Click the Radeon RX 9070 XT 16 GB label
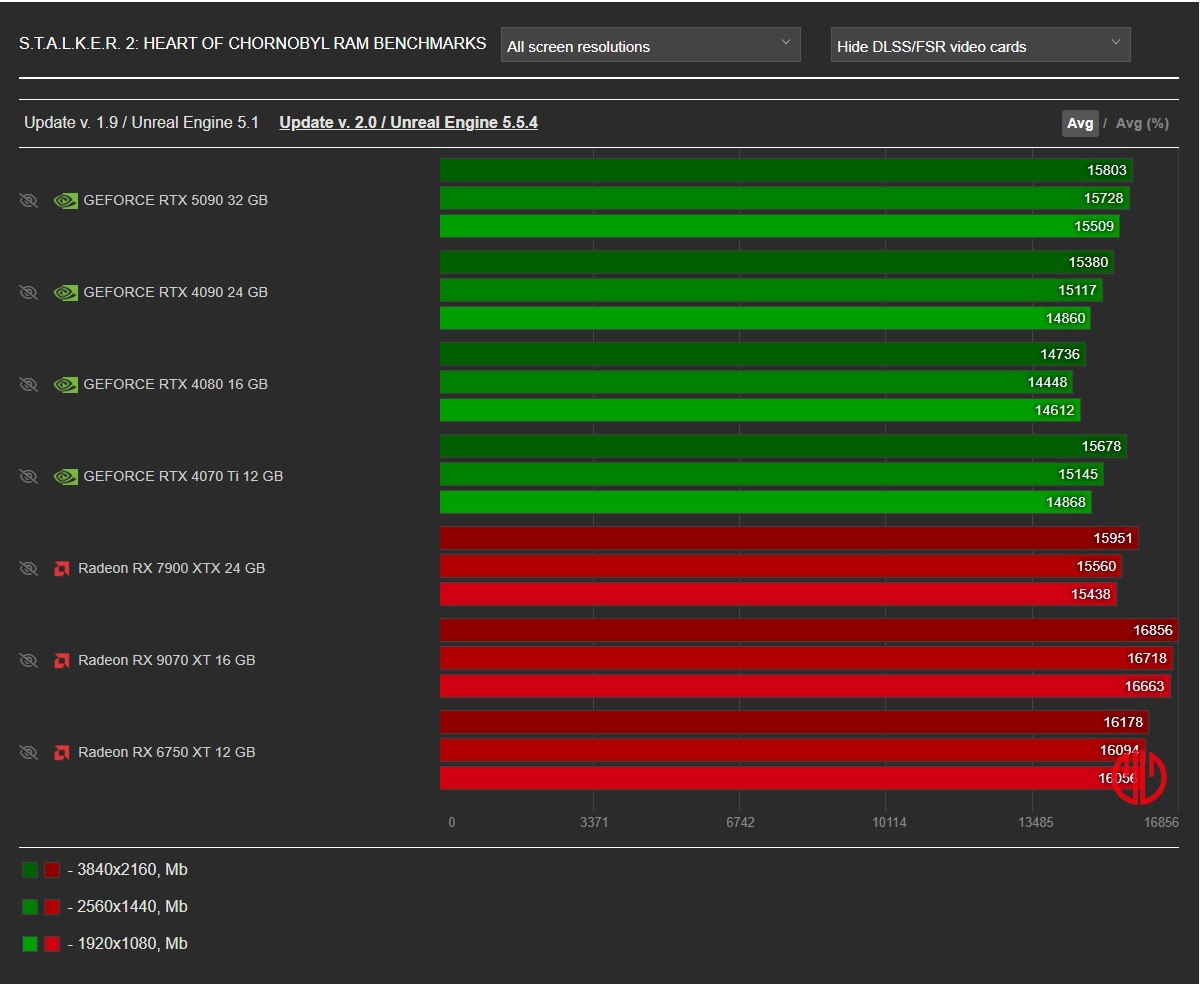This screenshot has height=984, width=1200. click(x=166, y=660)
